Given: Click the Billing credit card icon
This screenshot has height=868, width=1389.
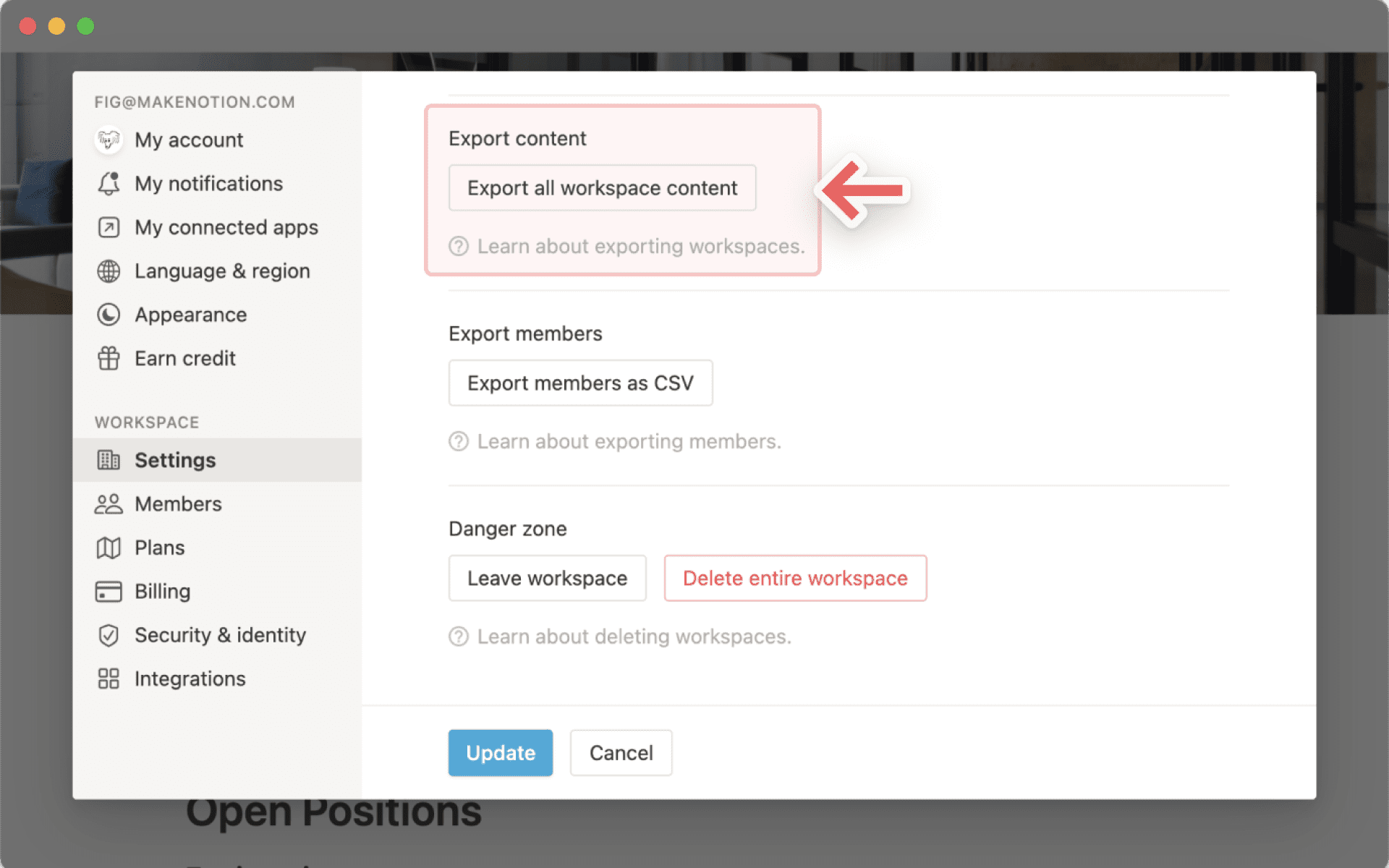Looking at the screenshot, I should tap(109, 592).
